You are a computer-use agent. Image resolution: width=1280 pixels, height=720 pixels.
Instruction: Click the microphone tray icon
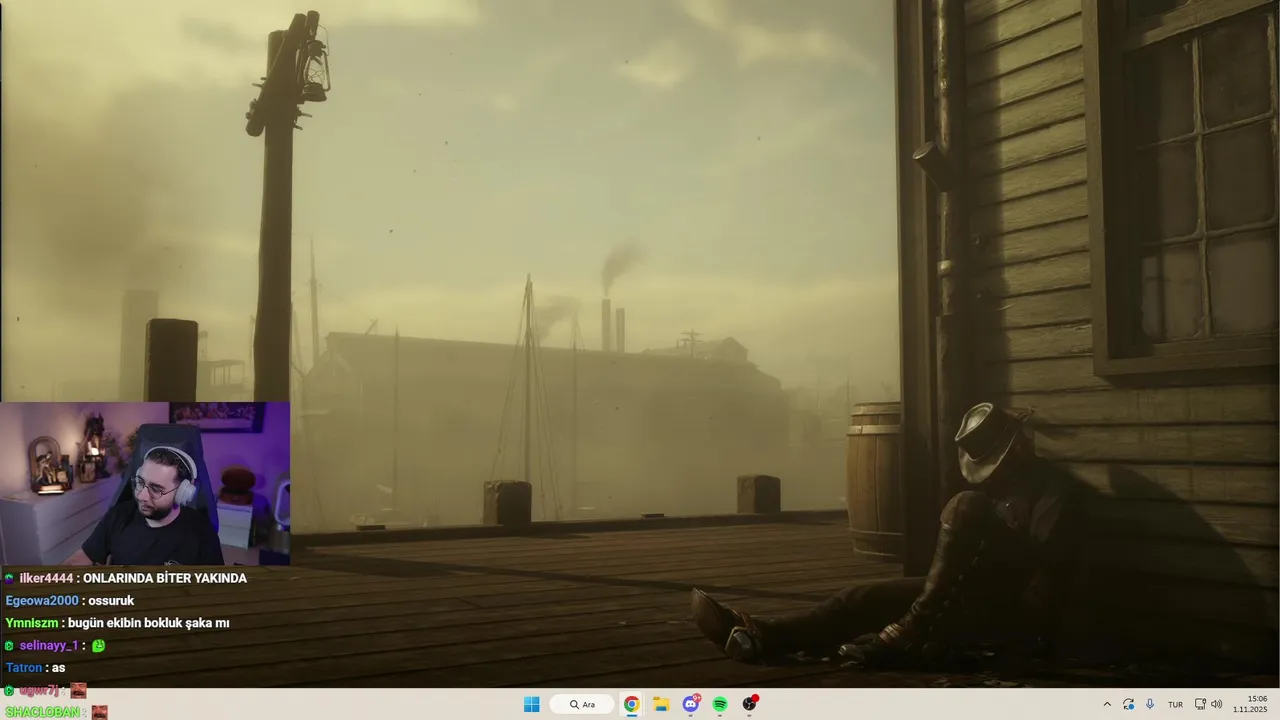click(x=1150, y=704)
